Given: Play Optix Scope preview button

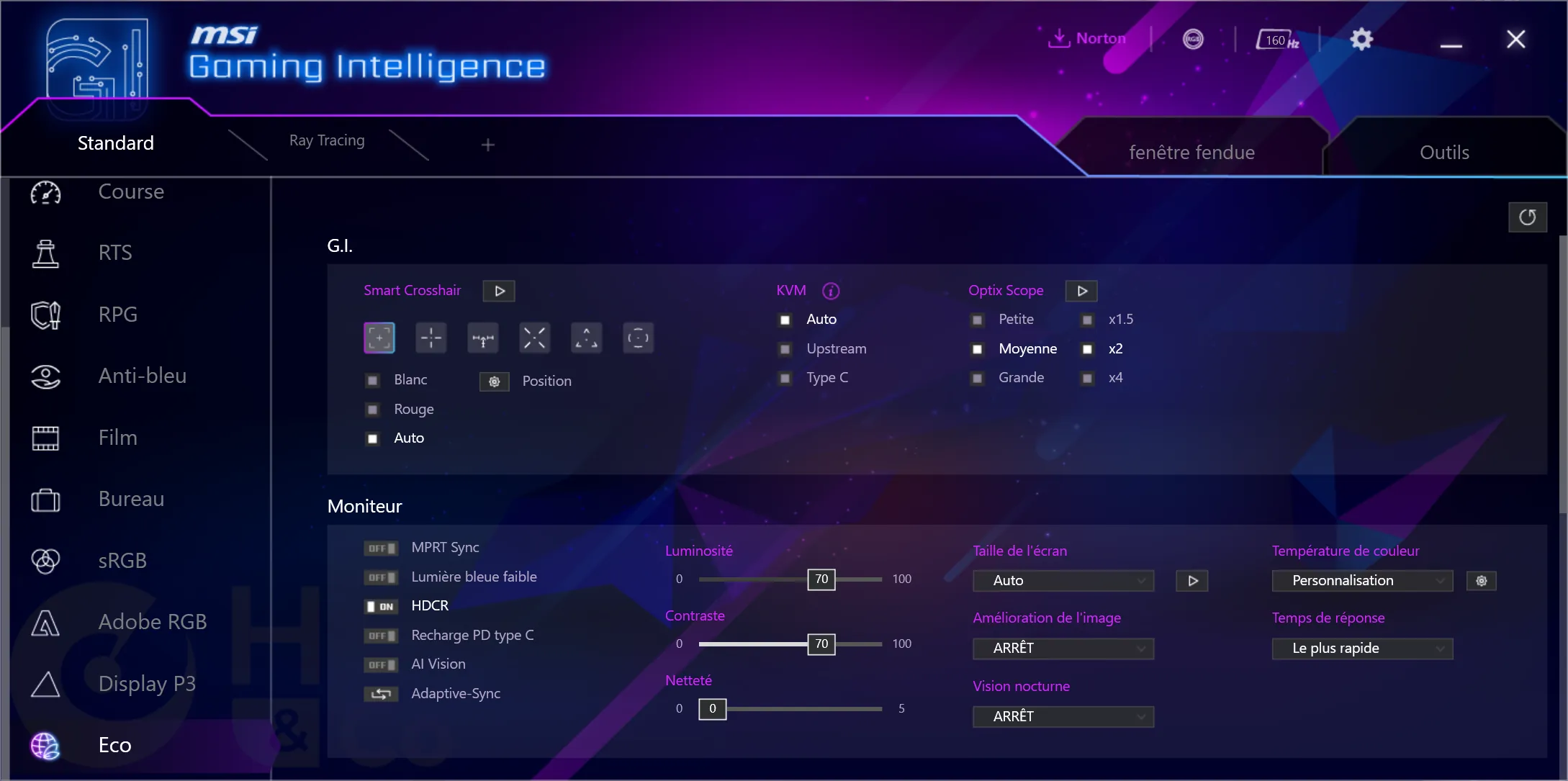Looking at the screenshot, I should (1081, 291).
